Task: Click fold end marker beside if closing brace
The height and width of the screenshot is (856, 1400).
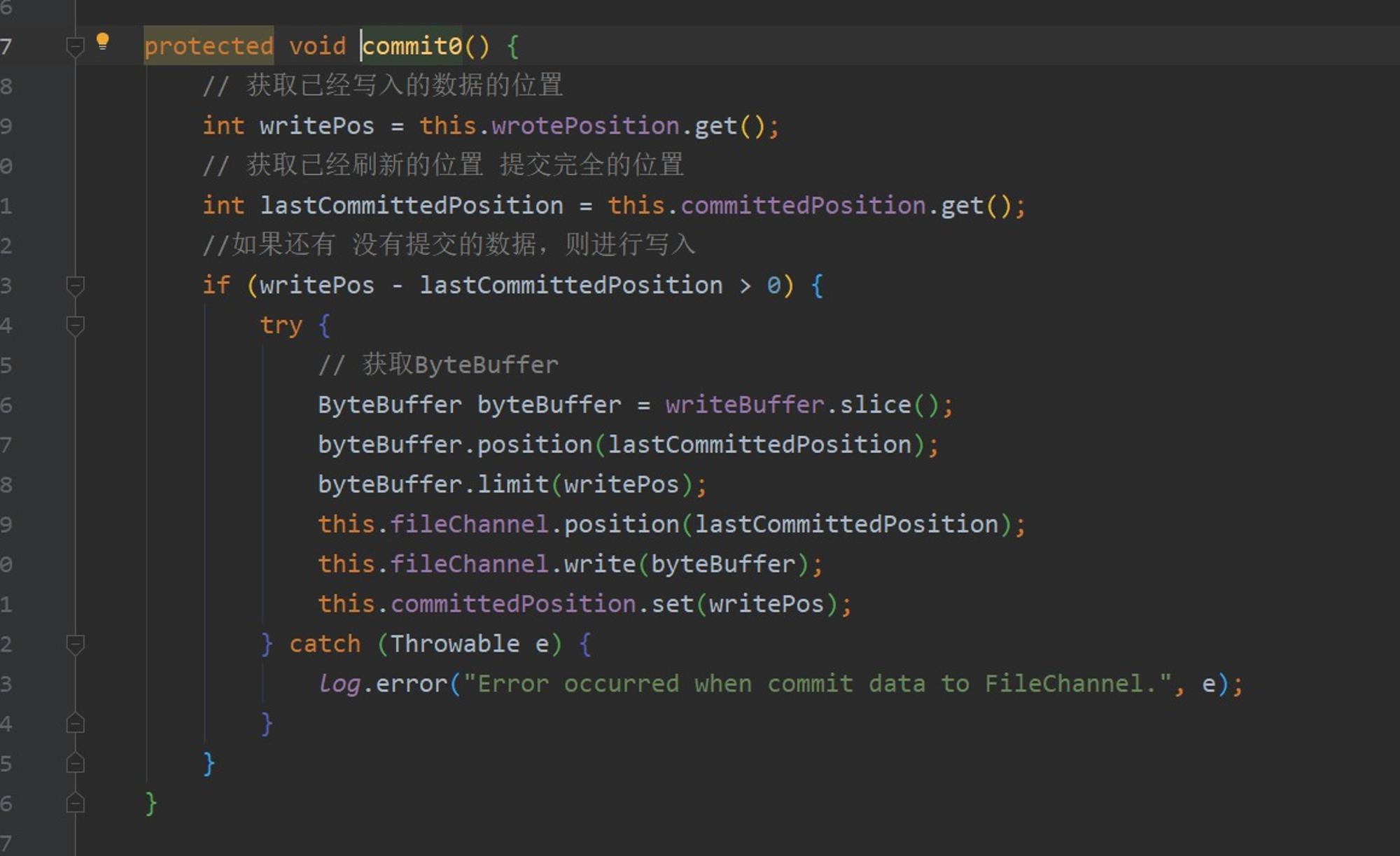Action: click(x=75, y=763)
